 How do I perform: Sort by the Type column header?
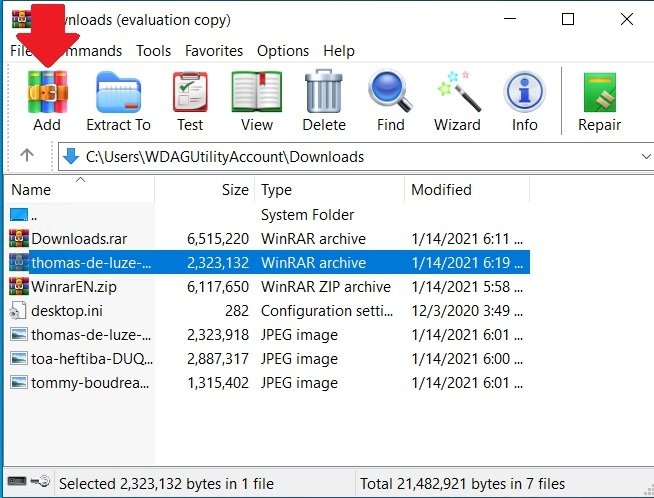point(330,190)
